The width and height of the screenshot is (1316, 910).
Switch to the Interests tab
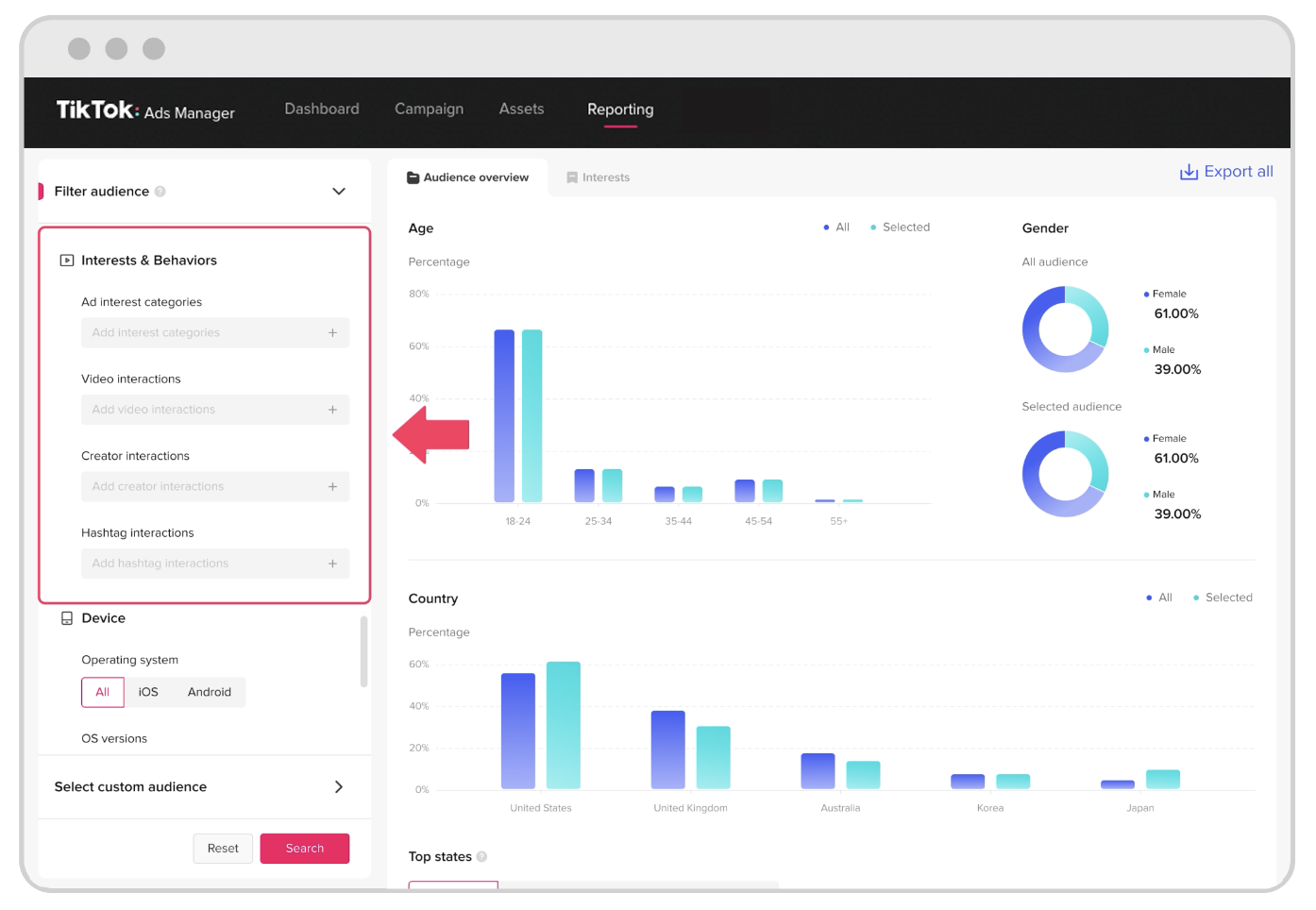pos(598,177)
